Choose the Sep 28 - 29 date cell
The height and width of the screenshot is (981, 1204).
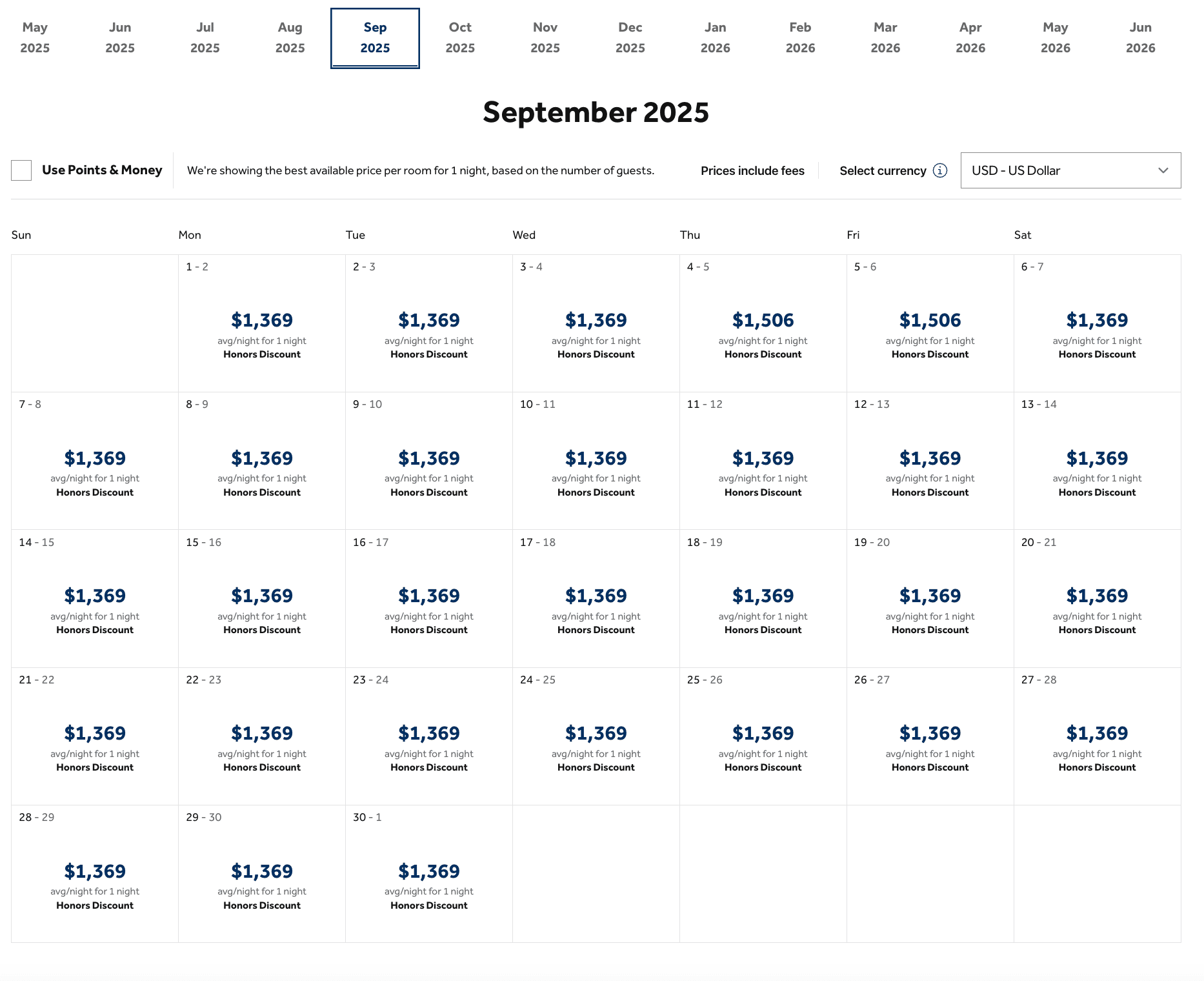point(95,874)
